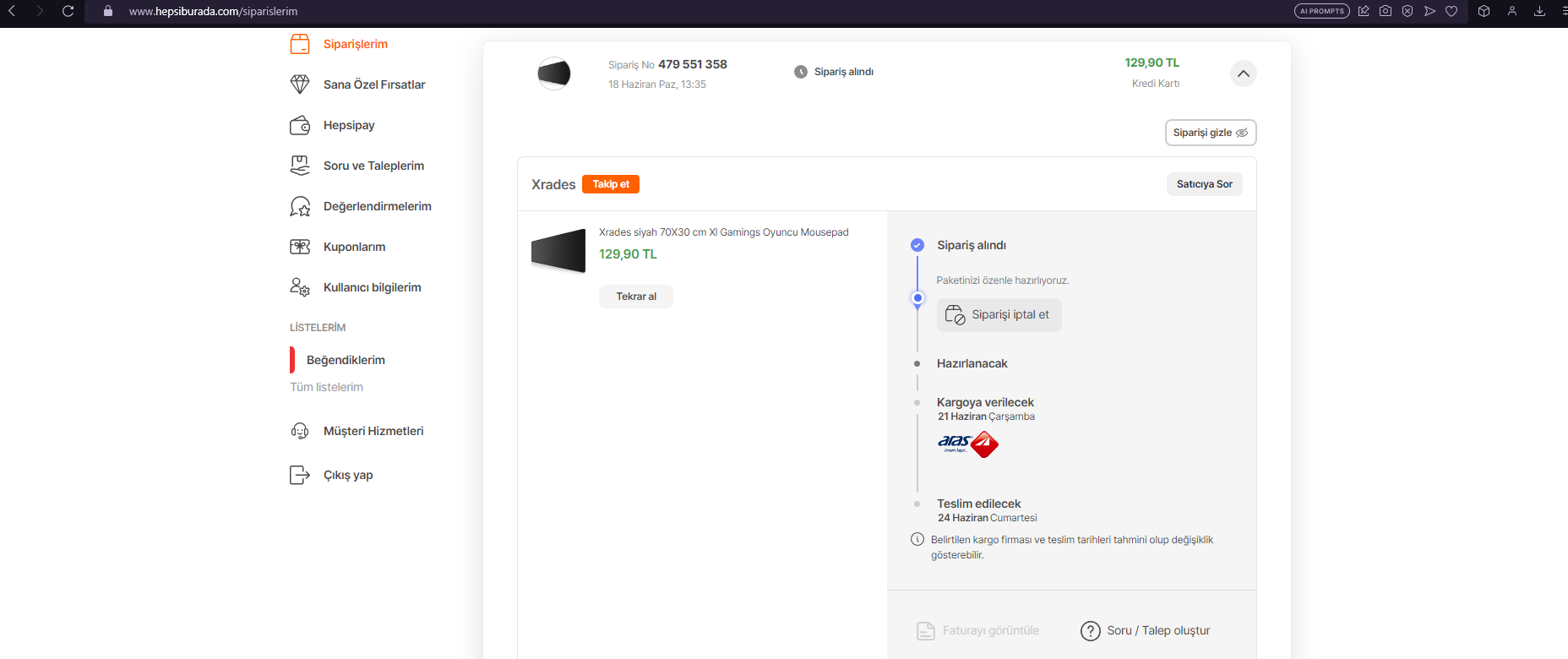
Task: Click the circled X icon in browser toolbar
Action: click(x=1407, y=11)
